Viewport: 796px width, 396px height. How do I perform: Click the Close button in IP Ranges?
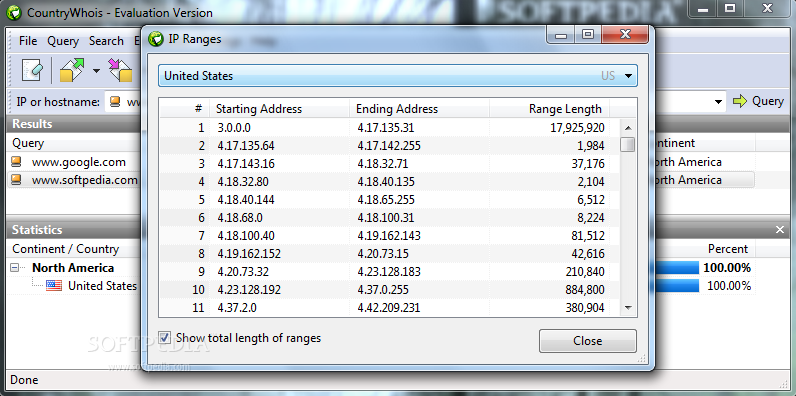(x=587, y=341)
